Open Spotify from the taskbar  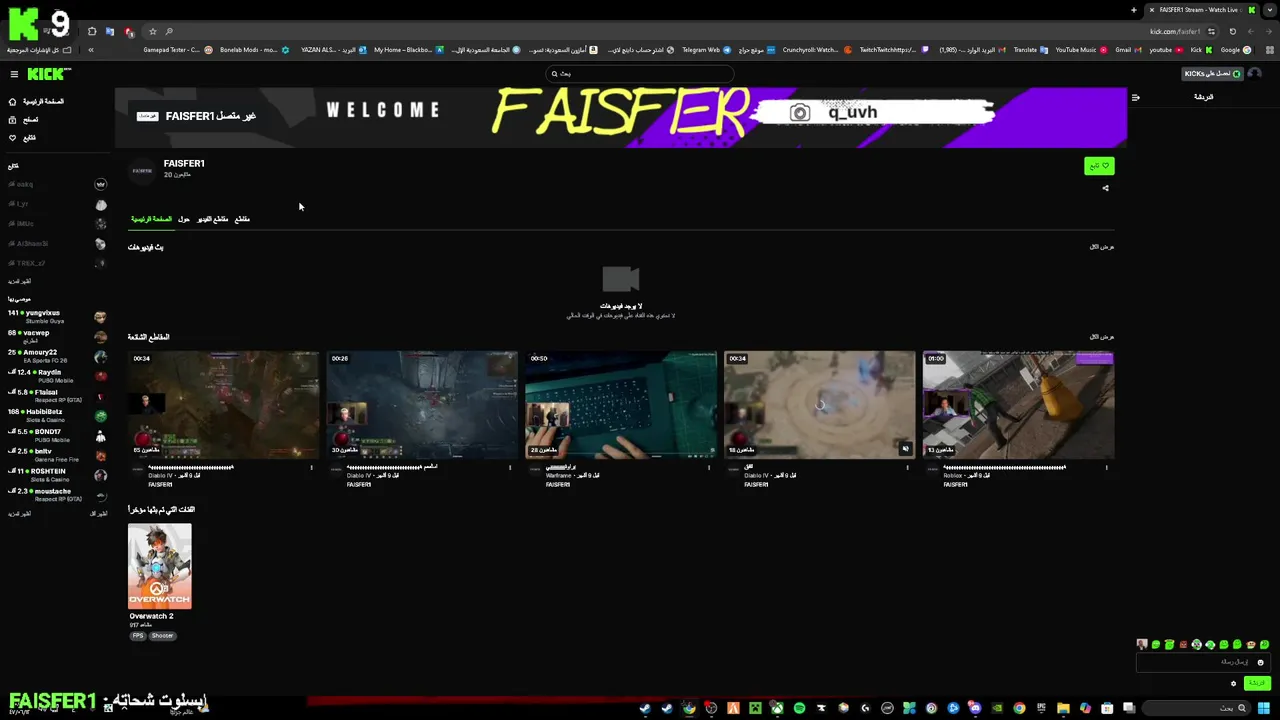(x=799, y=708)
